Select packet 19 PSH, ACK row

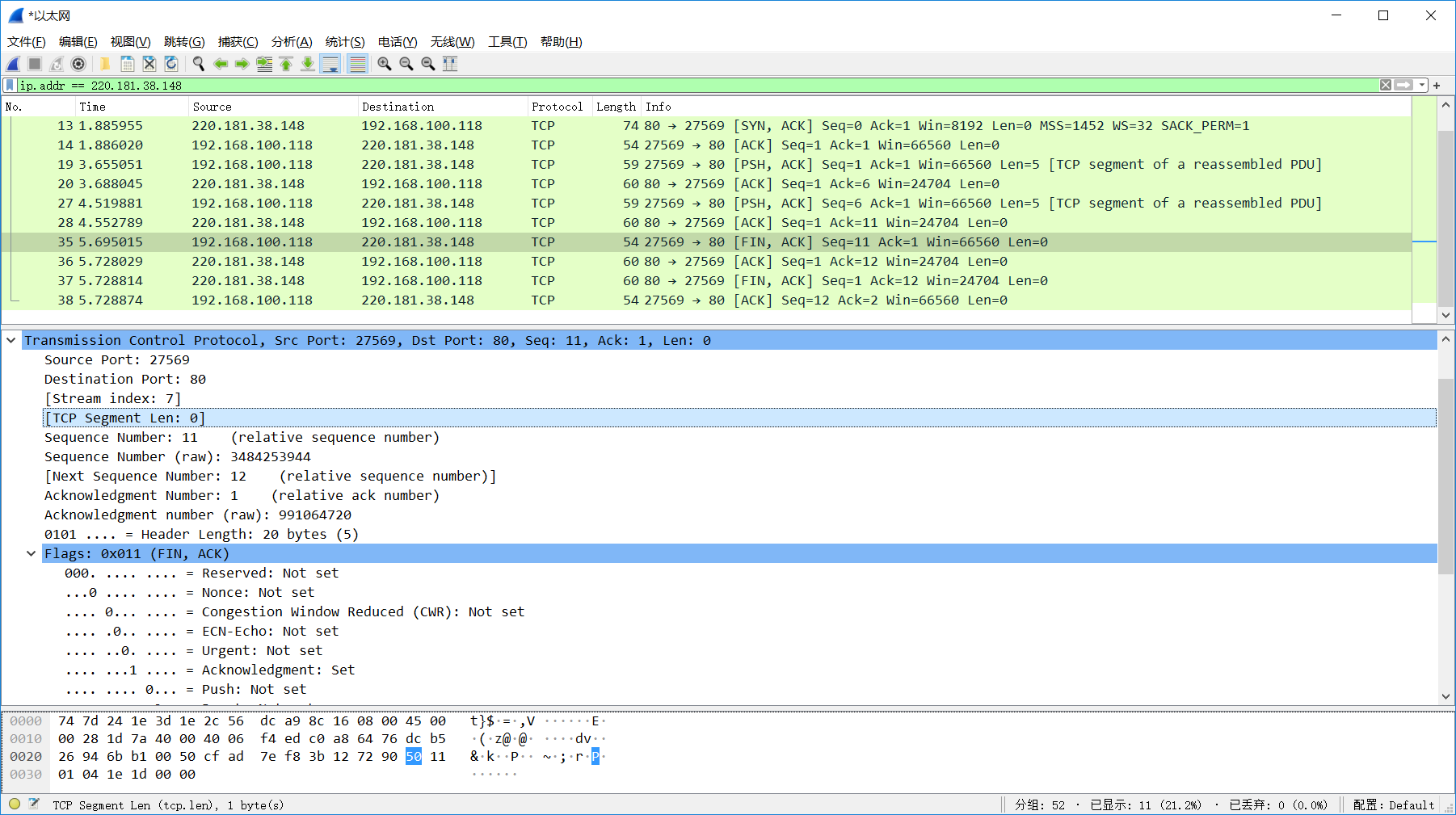[706, 165]
